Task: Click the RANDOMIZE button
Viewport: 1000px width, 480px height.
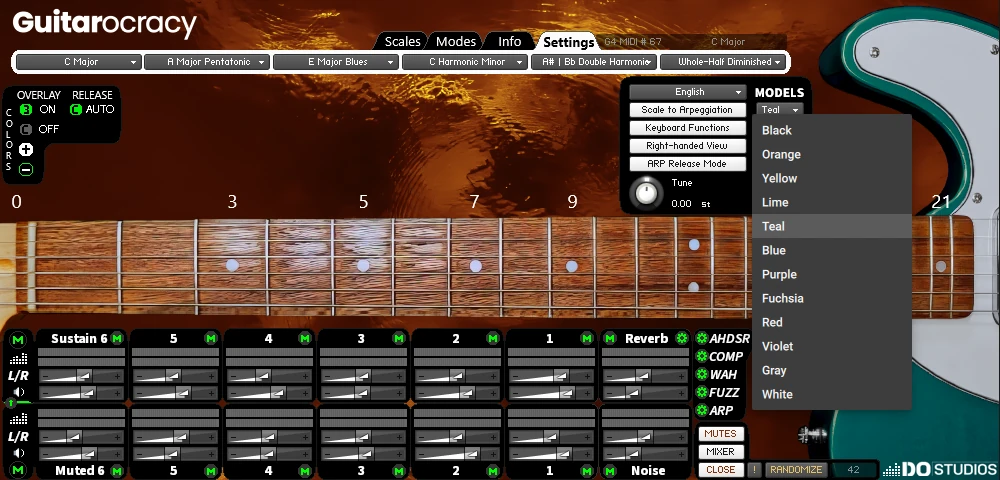Action: click(795, 469)
